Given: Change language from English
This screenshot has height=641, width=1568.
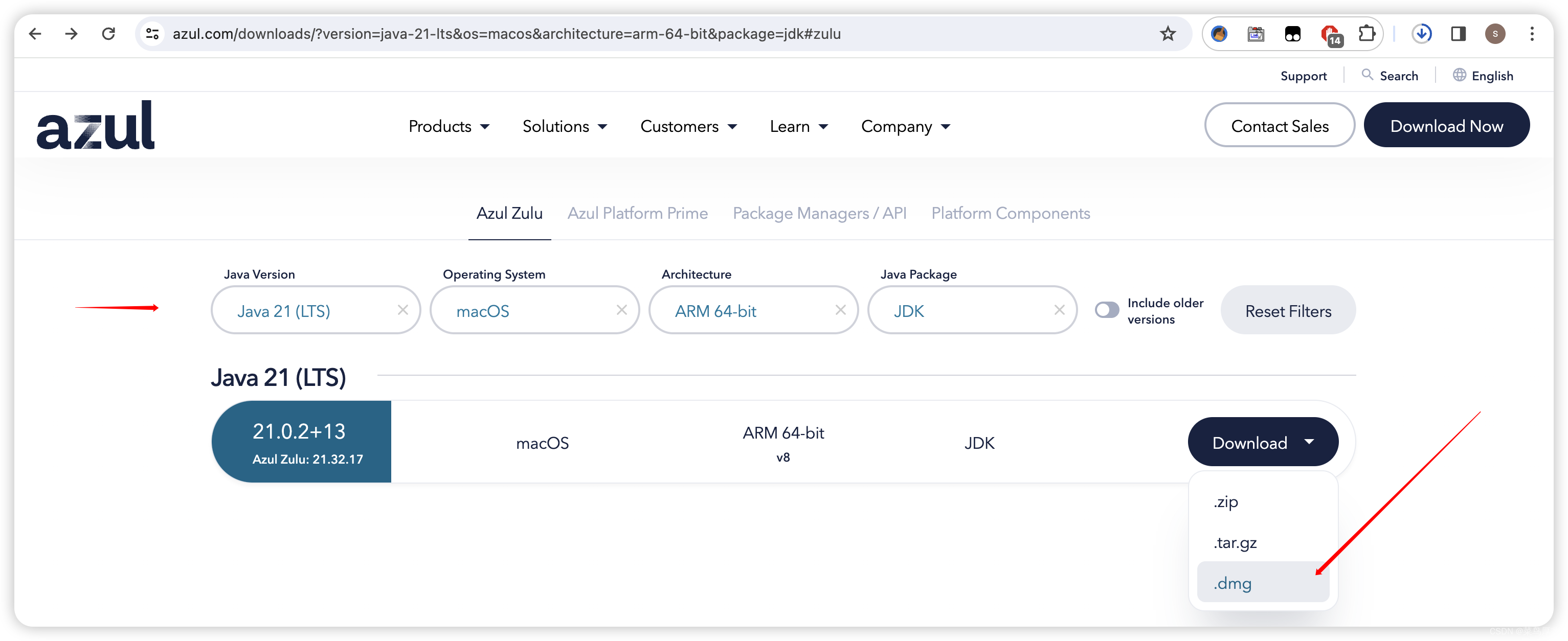Looking at the screenshot, I should 1483,76.
